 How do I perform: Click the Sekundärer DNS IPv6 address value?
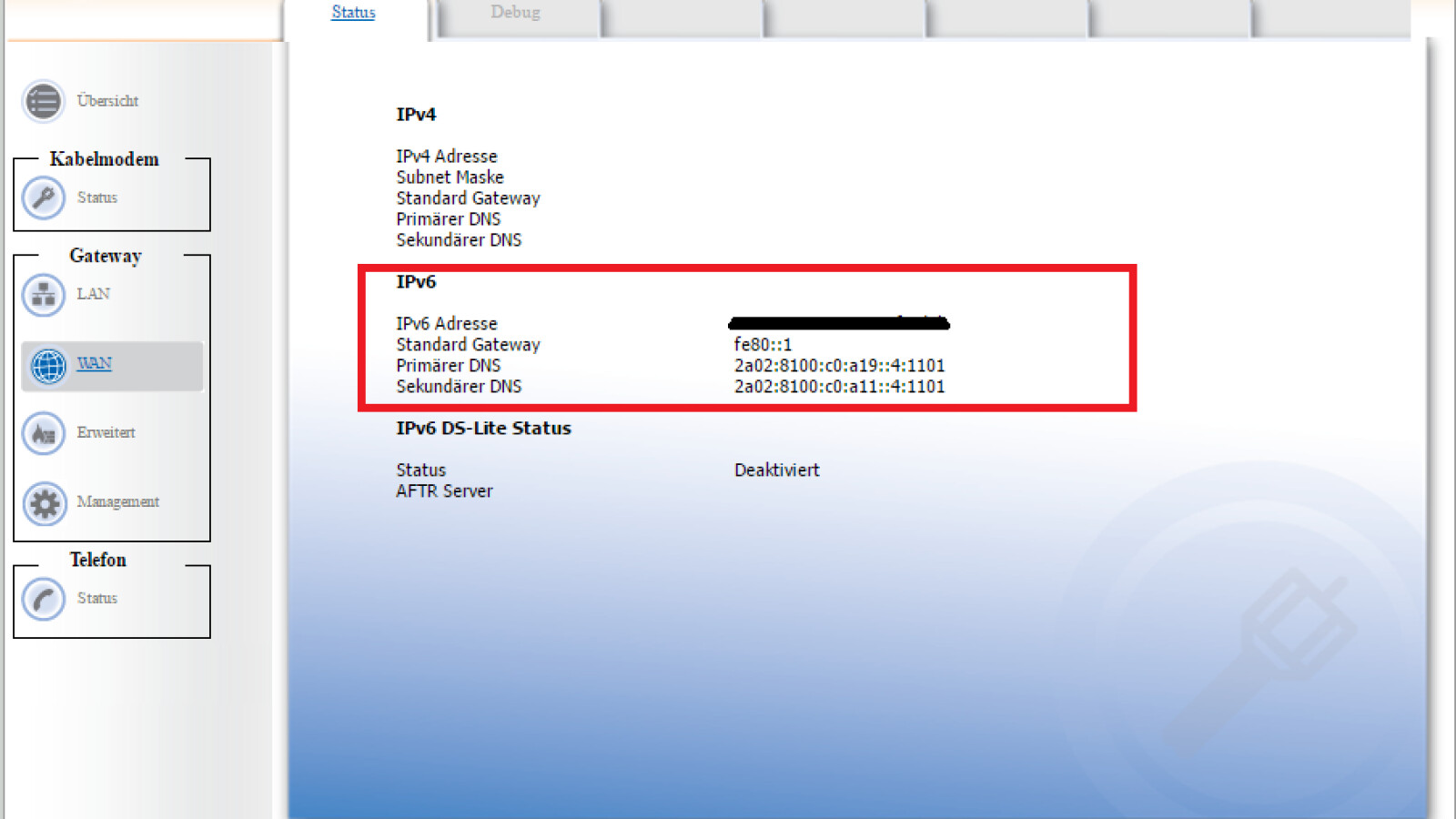tap(839, 387)
